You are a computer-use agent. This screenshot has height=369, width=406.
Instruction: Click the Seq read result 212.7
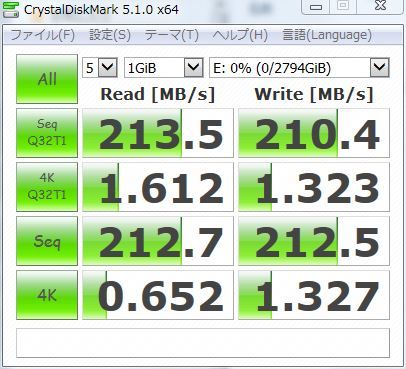pyautogui.click(x=158, y=241)
